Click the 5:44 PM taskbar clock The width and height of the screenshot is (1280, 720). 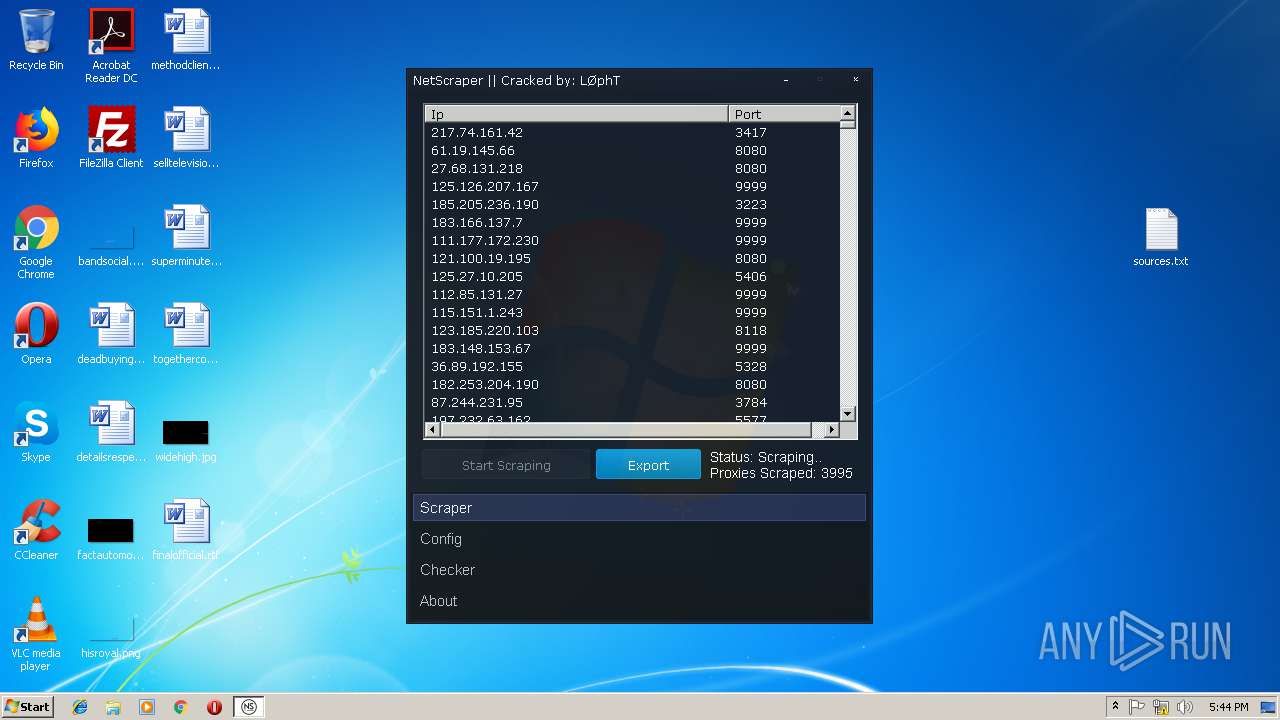(1228, 707)
